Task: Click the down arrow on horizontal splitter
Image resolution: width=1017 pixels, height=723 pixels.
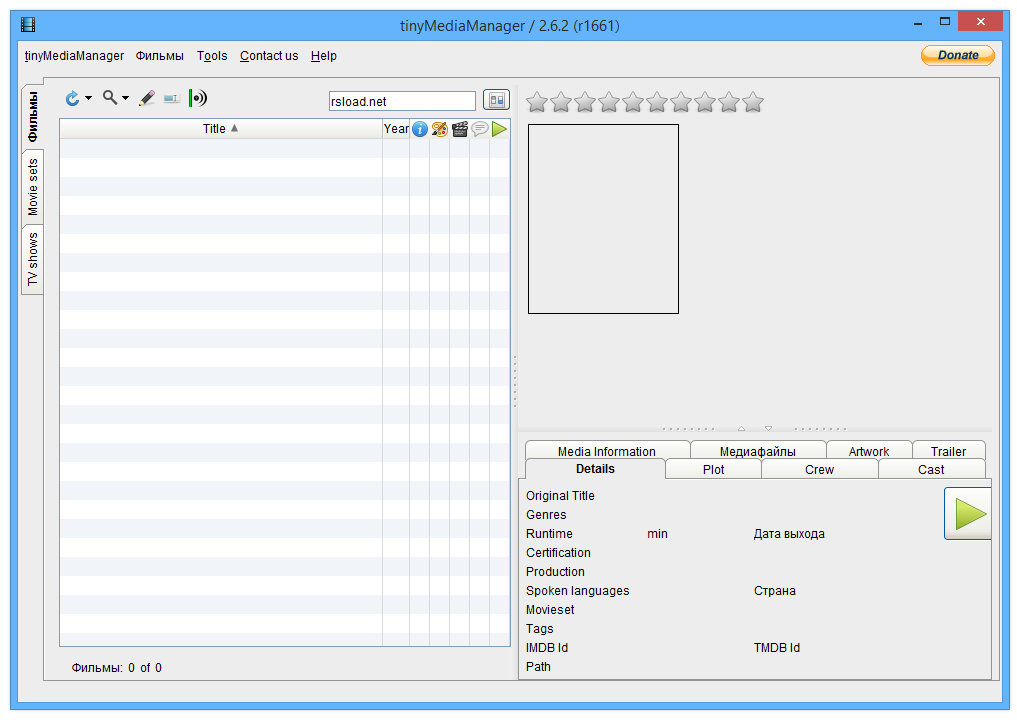Action: pyautogui.click(x=769, y=429)
